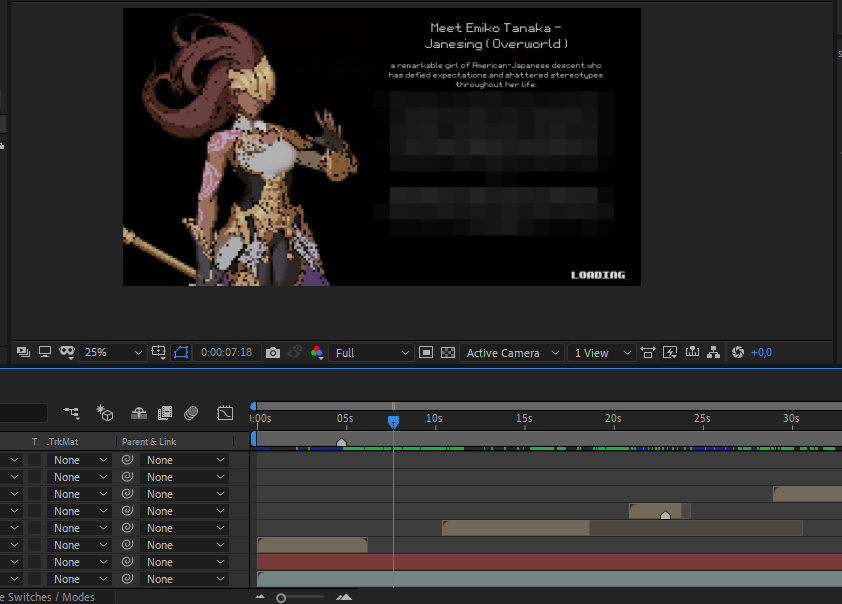842x604 pixels.
Task: Enable the Frame Blending switch icon
Action: point(165,413)
